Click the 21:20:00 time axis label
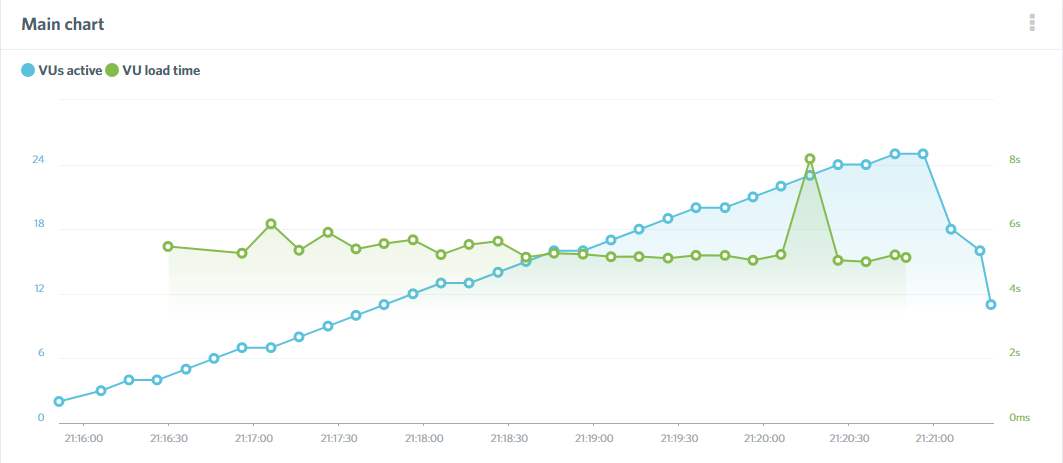 pyautogui.click(x=764, y=438)
